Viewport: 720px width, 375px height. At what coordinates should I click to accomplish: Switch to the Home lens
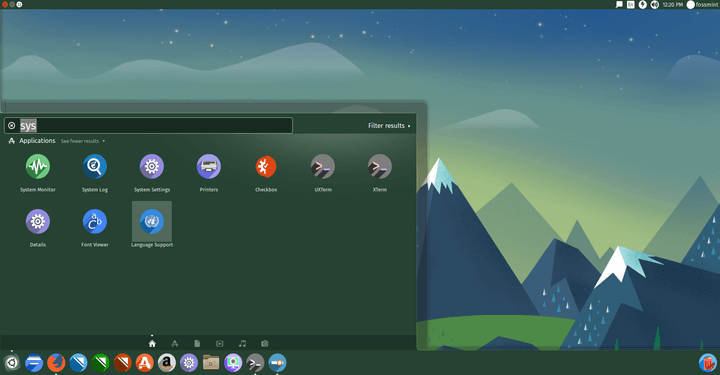tap(152, 343)
